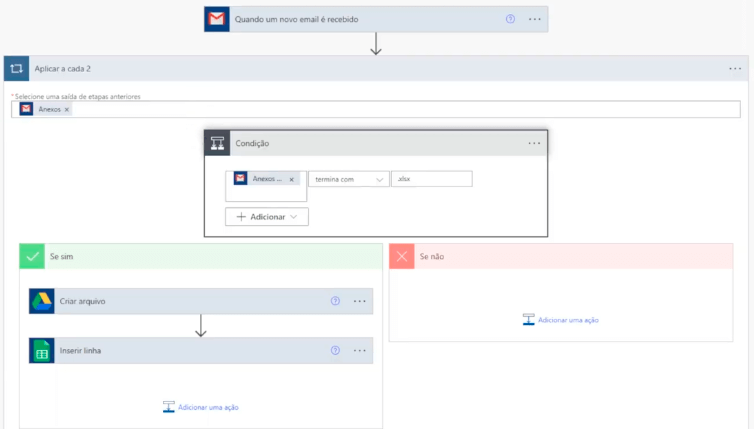Expand the 'Quando um novo email é recebido' trigger

(x=376, y=19)
